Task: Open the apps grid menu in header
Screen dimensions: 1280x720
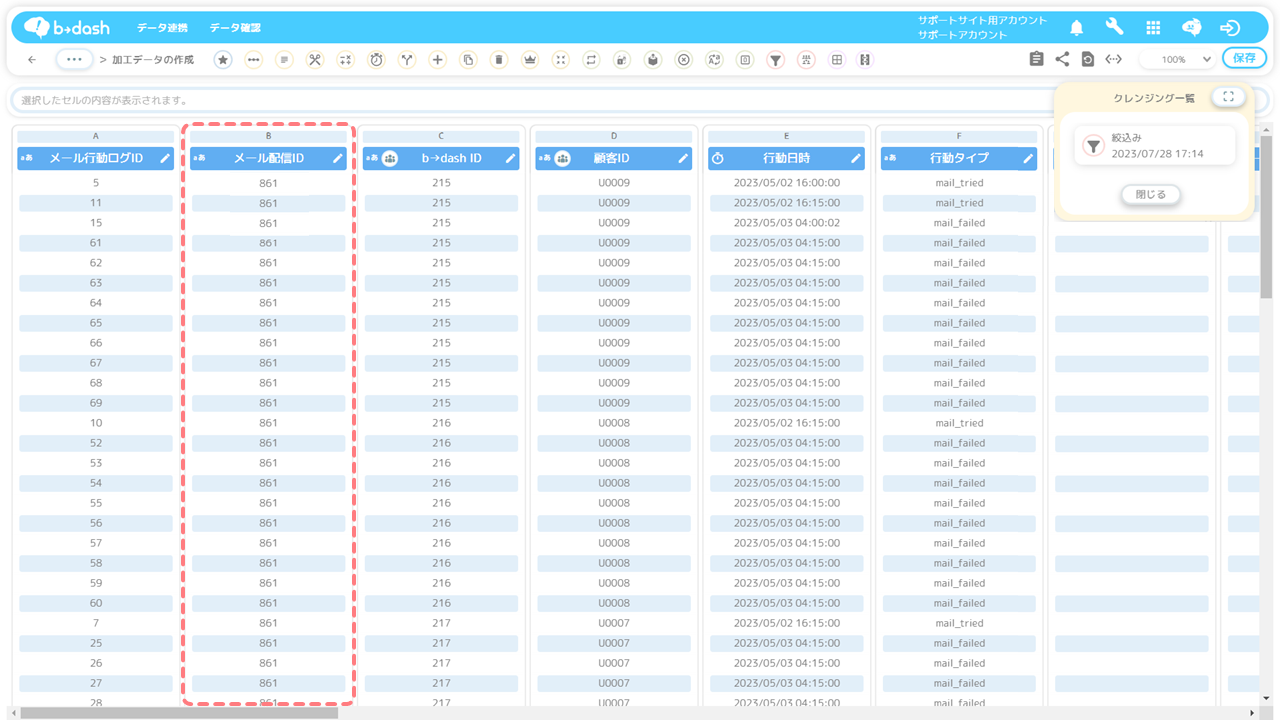Action: pos(1153,28)
